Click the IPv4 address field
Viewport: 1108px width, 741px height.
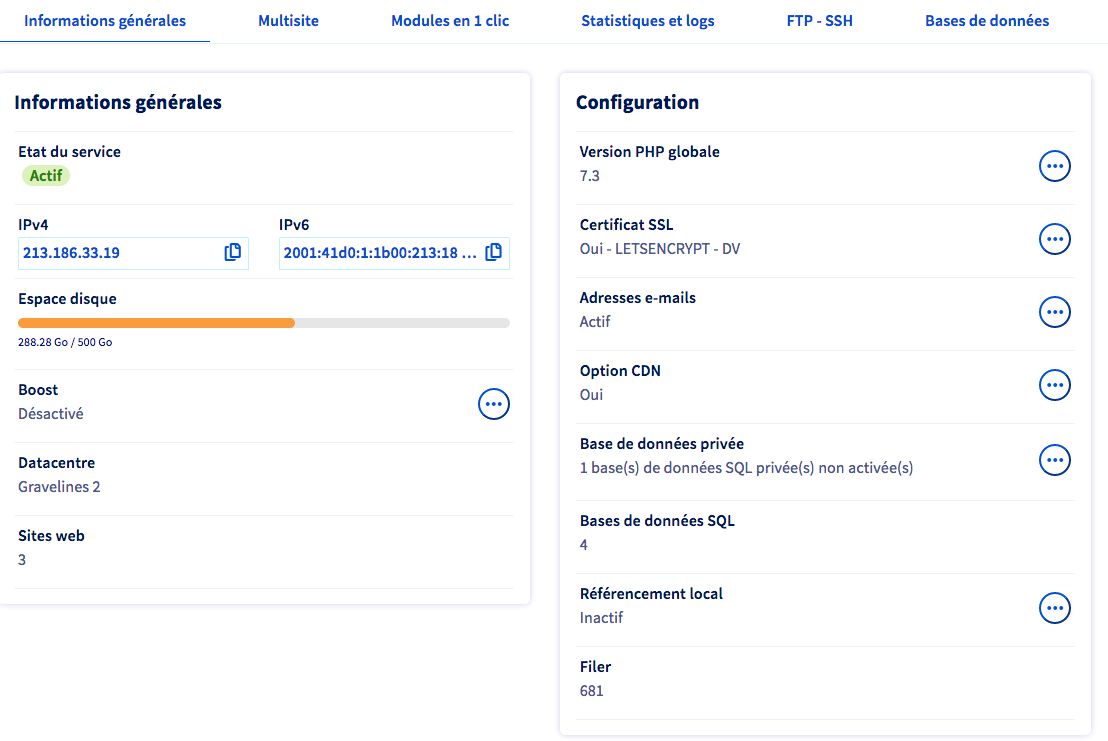tap(118, 253)
